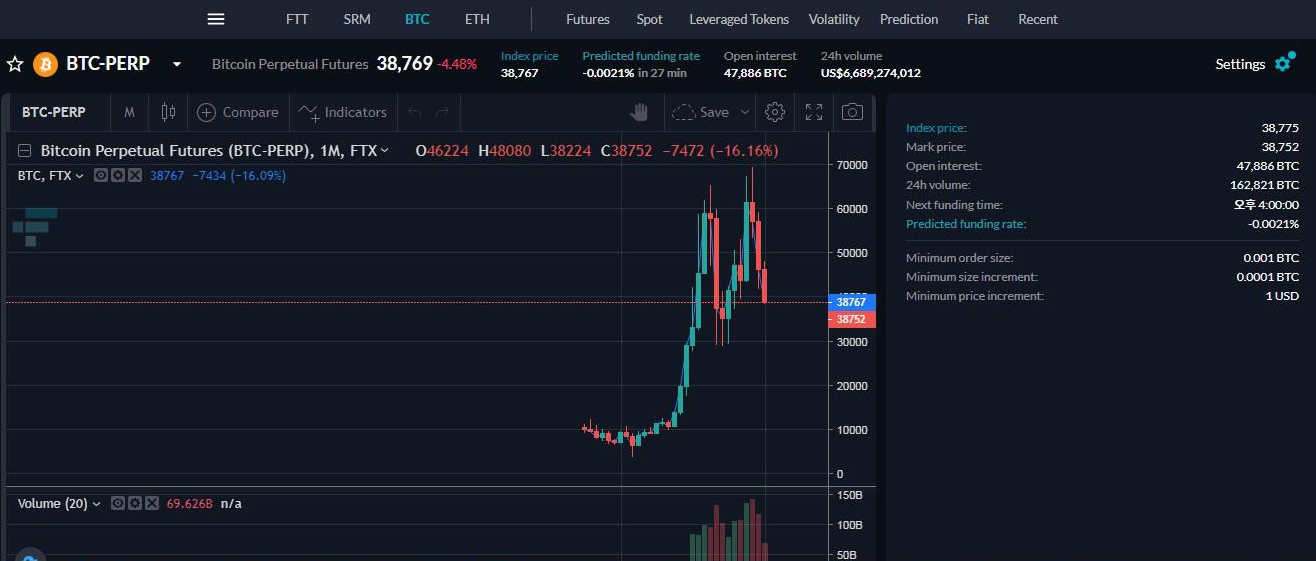Click Minimum order size 0.001 BTC

coord(1271,258)
